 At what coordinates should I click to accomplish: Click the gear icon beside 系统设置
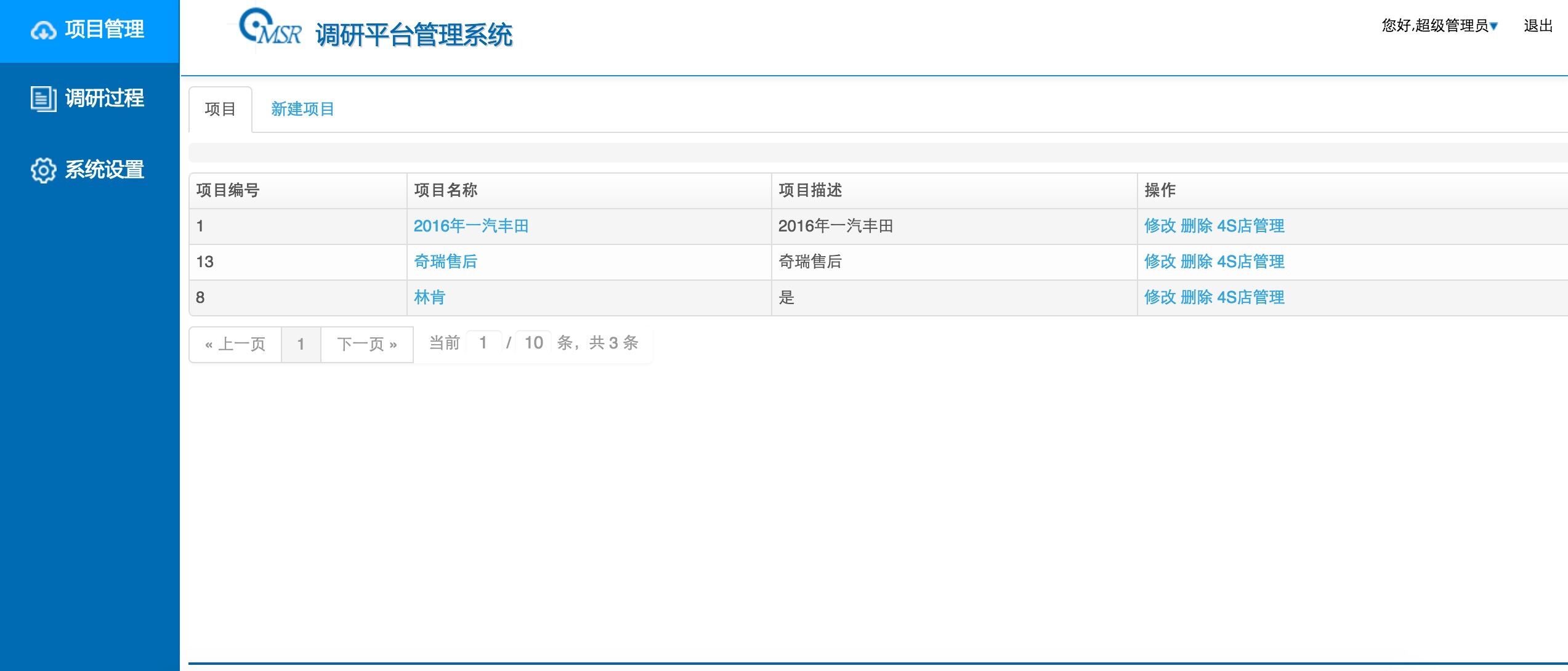(43, 170)
